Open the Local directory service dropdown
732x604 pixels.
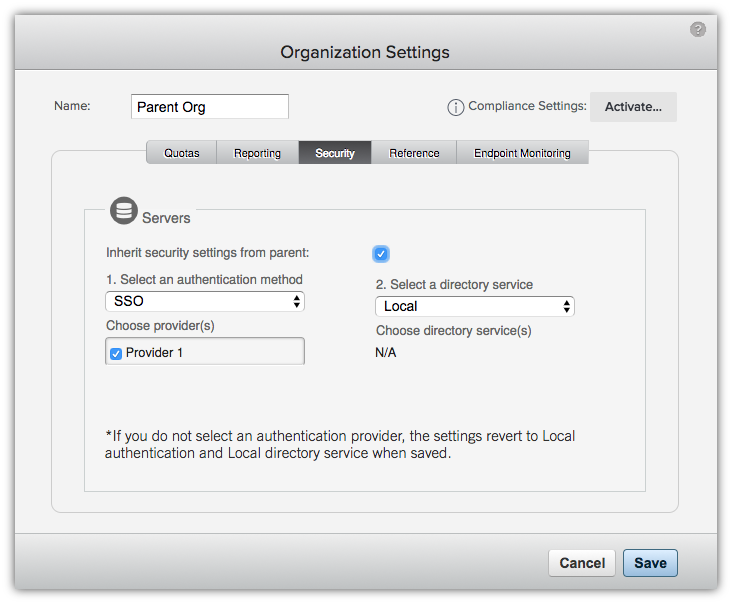click(x=475, y=307)
